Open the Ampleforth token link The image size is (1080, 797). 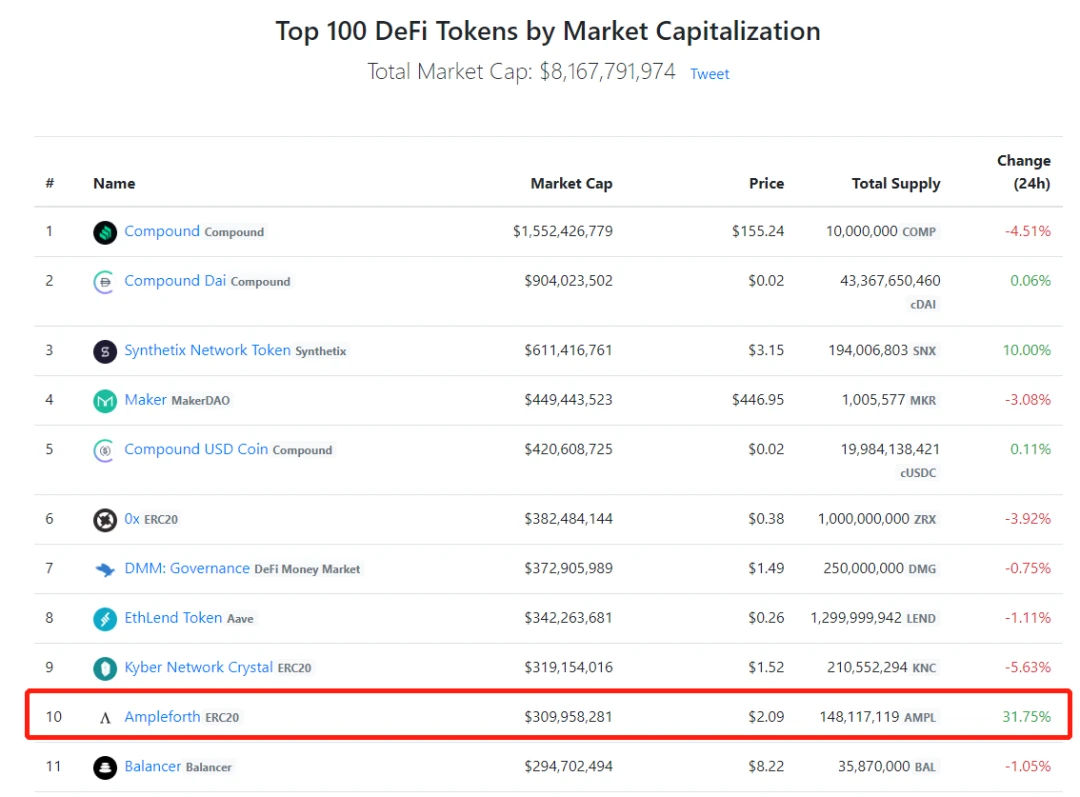163,717
